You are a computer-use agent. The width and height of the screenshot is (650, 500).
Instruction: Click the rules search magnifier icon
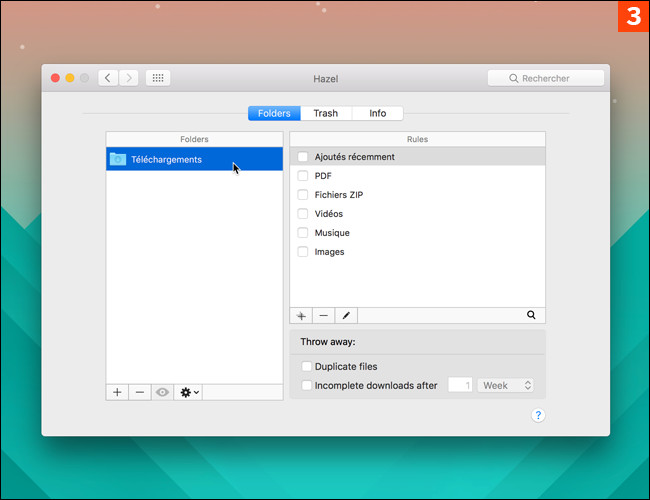click(531, 315)
